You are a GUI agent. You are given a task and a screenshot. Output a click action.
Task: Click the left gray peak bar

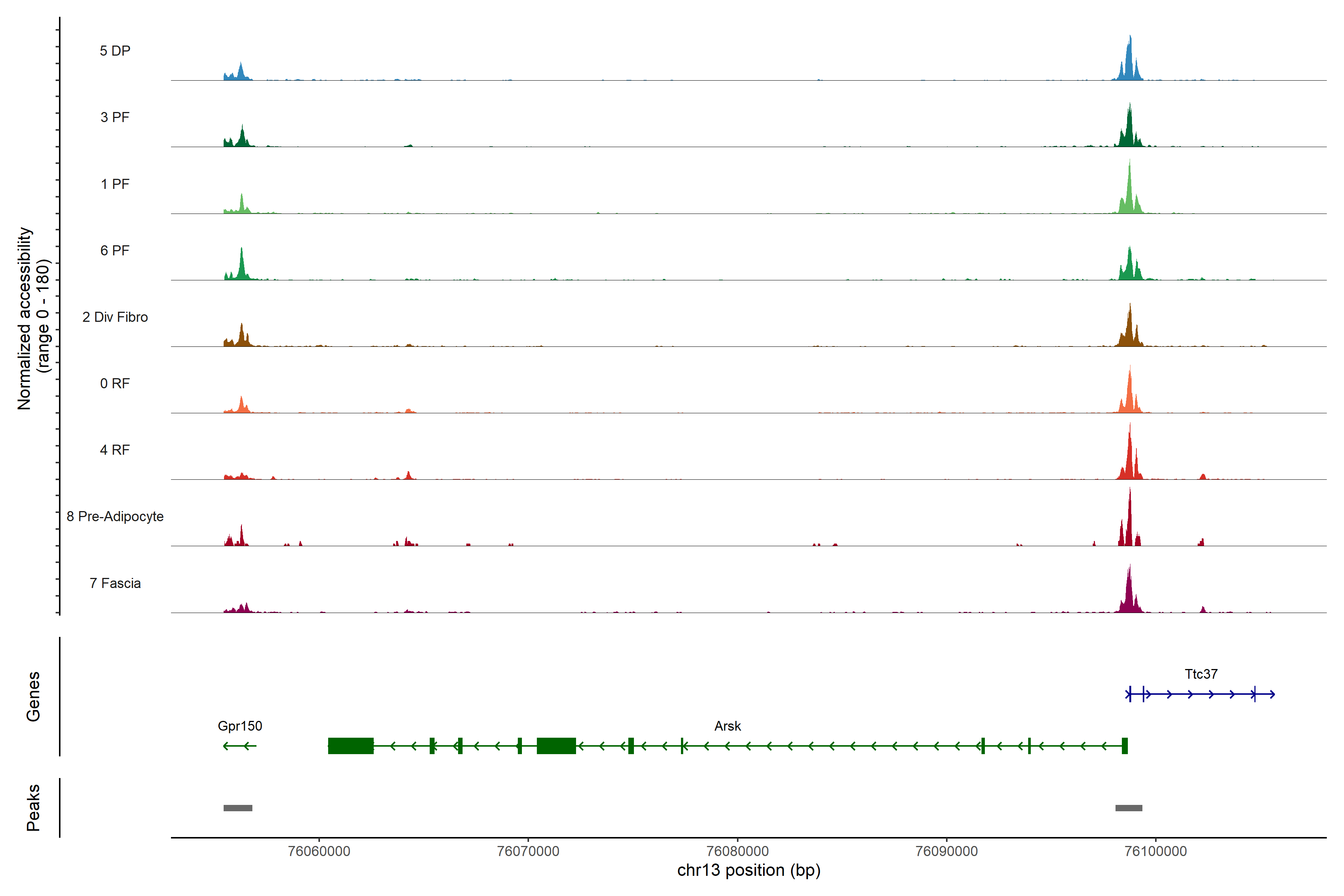(238, 808)
